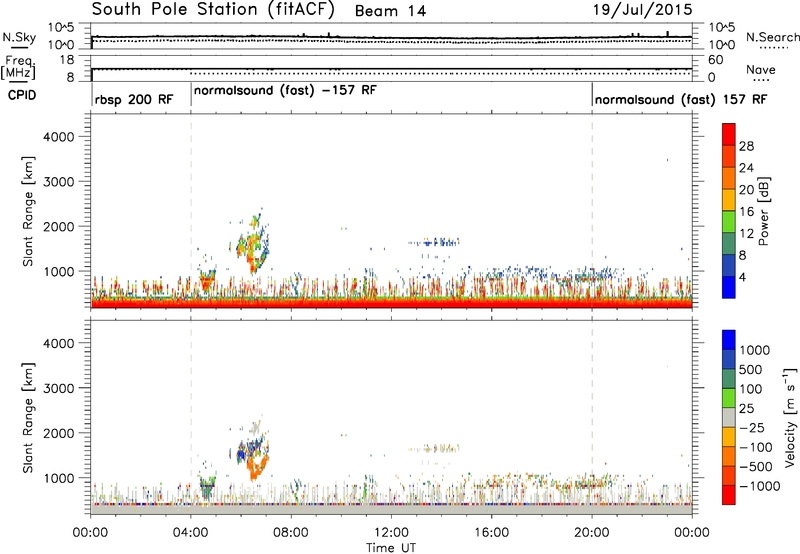This screenshot has width=800, height=554.
Task: Click the '60' tick on Nave axis
Action: (x=715, y=60)
